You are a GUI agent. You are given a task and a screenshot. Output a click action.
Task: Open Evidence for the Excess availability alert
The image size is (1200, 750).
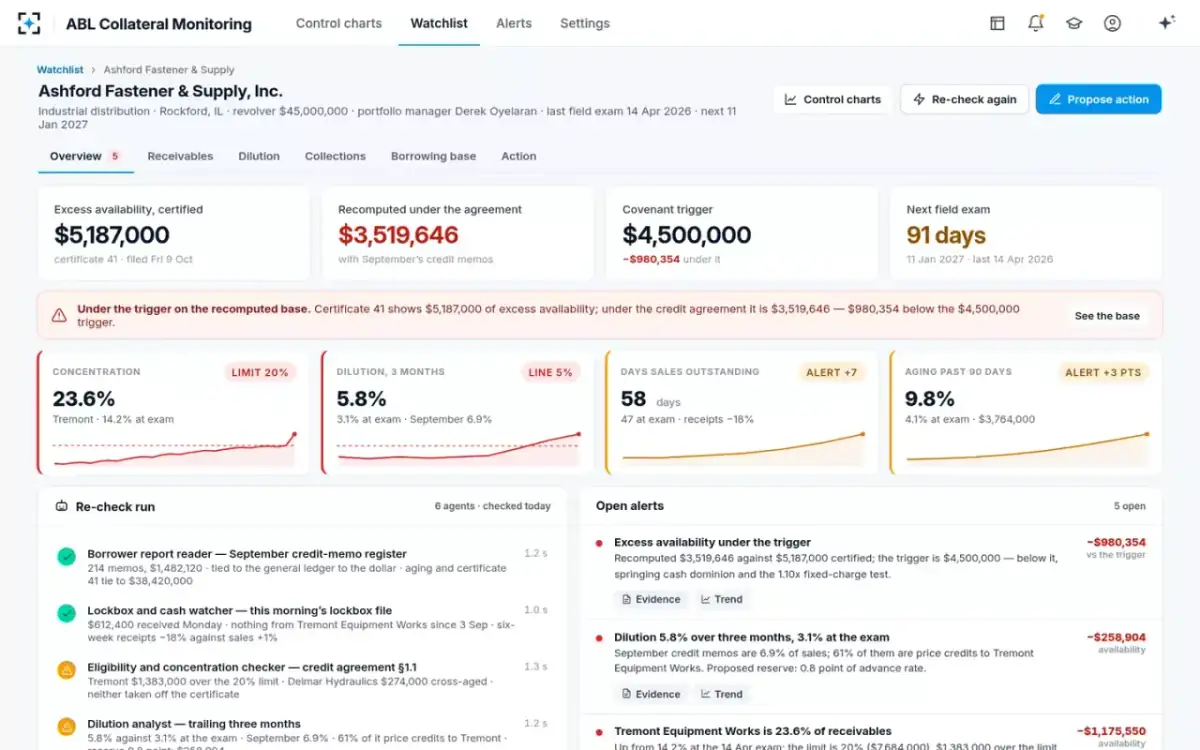[x=651, y=599]
